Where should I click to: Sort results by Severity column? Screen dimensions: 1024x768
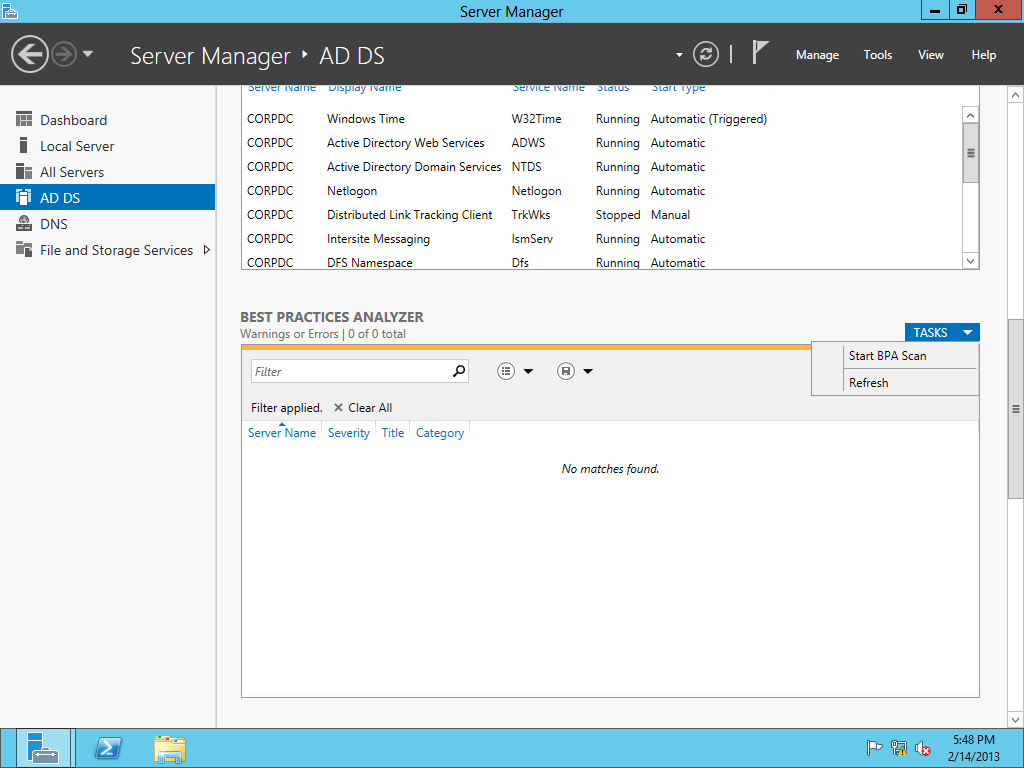tap(349, 433)
